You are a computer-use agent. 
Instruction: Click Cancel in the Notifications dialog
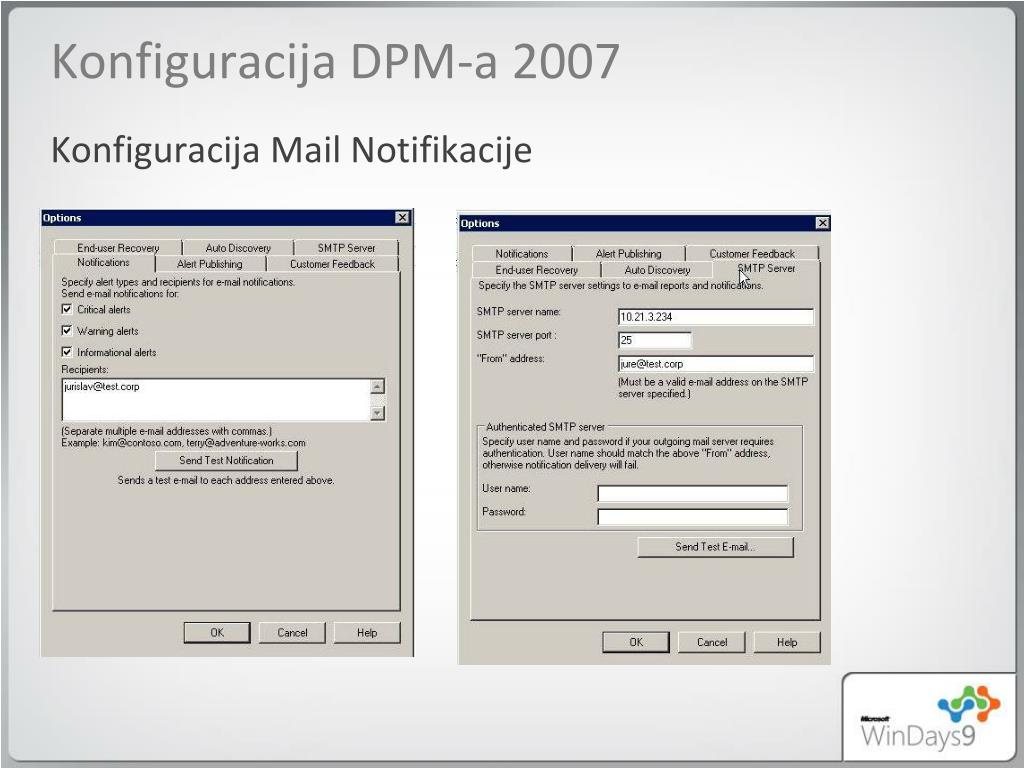click(x=292, y=632)
